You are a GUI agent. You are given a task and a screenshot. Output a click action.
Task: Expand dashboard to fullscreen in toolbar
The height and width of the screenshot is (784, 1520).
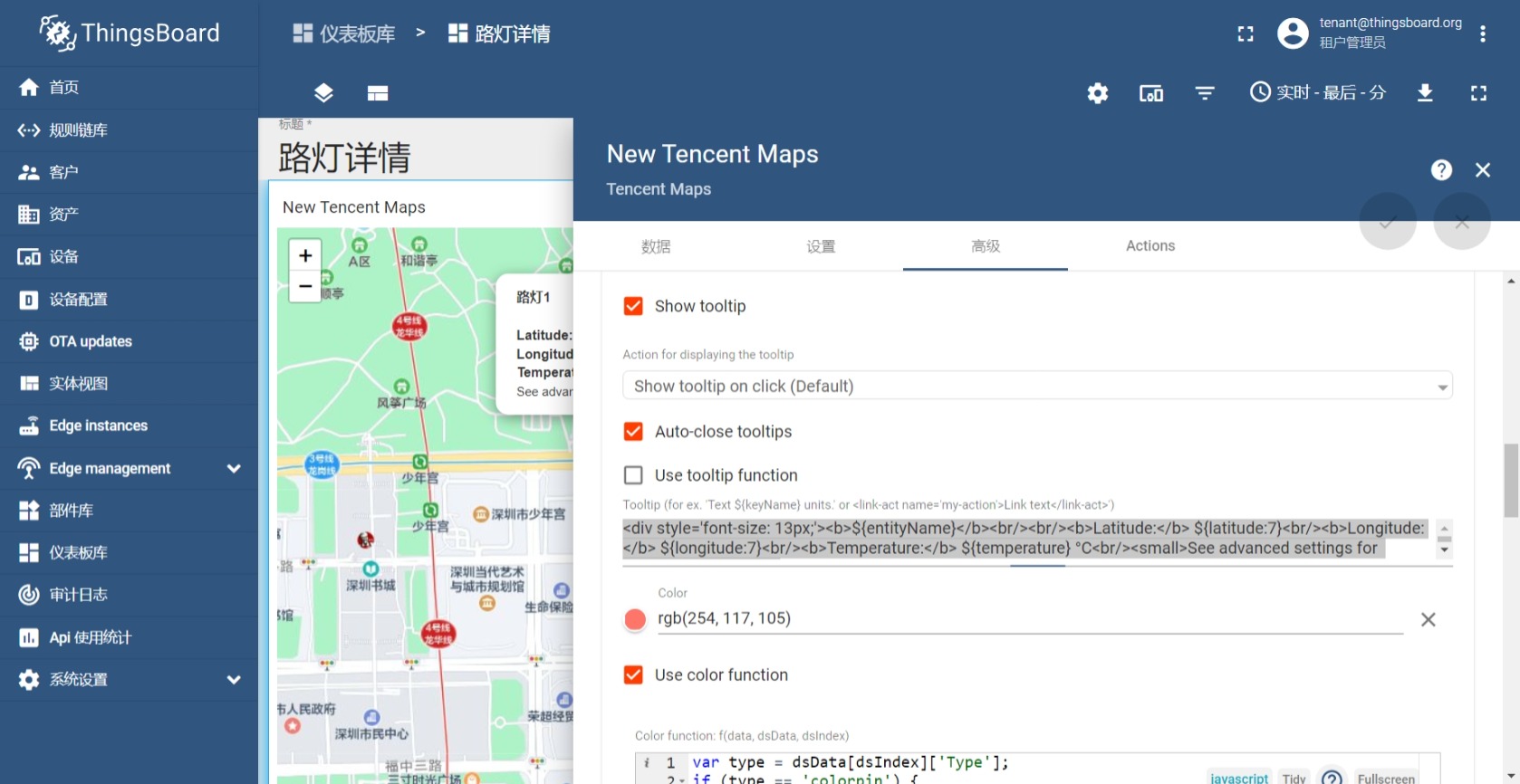tap(1478, 93)
